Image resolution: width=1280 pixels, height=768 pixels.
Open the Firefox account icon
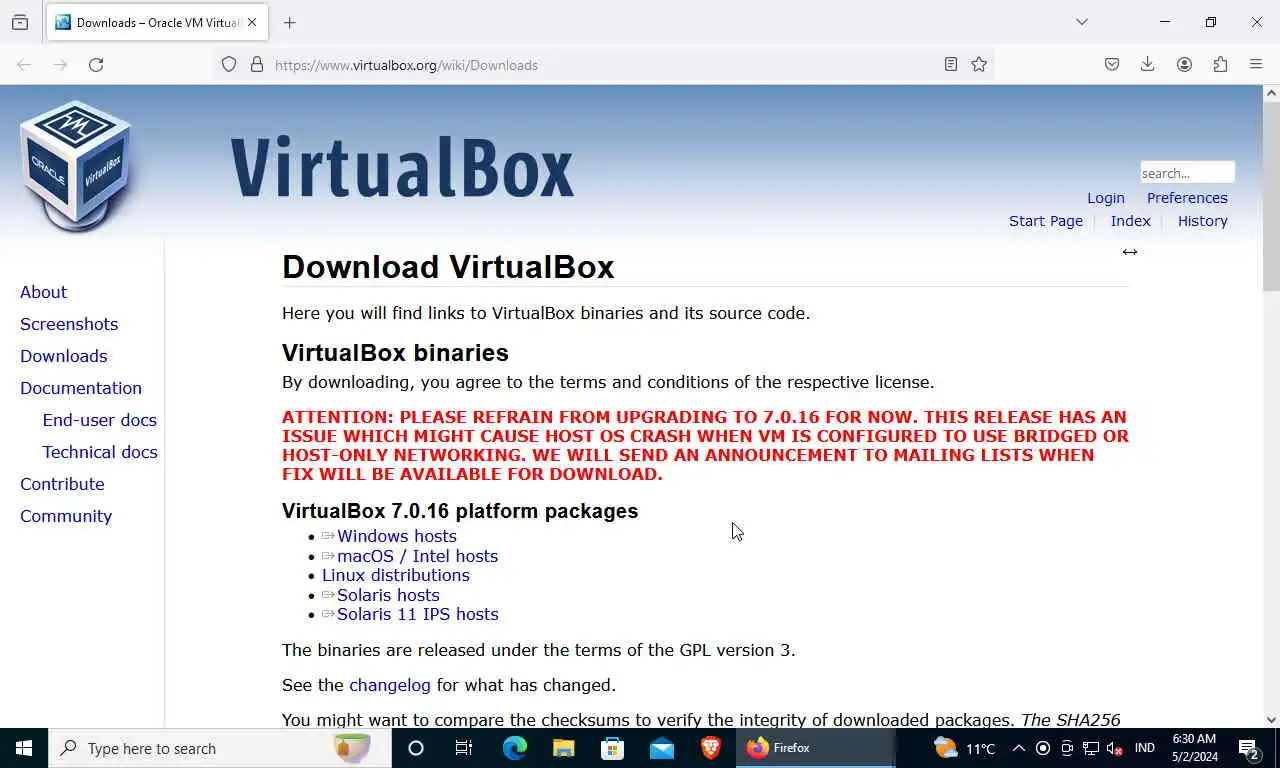tap(1184, 65)
